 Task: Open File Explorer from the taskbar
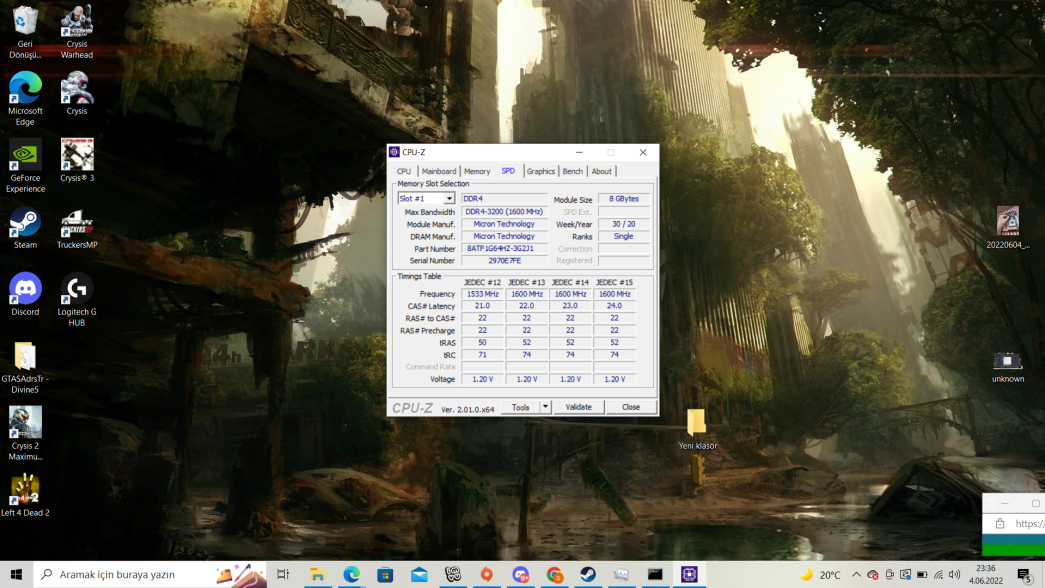317,575
